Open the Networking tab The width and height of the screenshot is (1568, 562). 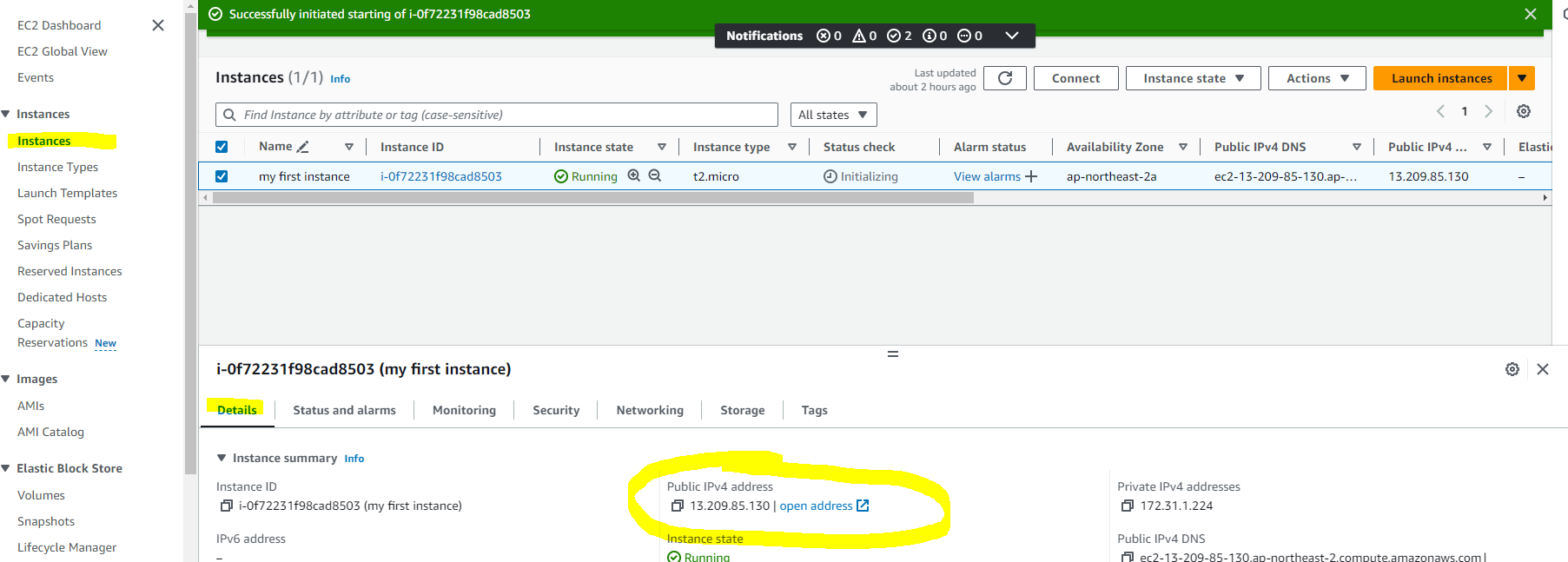(x=650, y=410)
